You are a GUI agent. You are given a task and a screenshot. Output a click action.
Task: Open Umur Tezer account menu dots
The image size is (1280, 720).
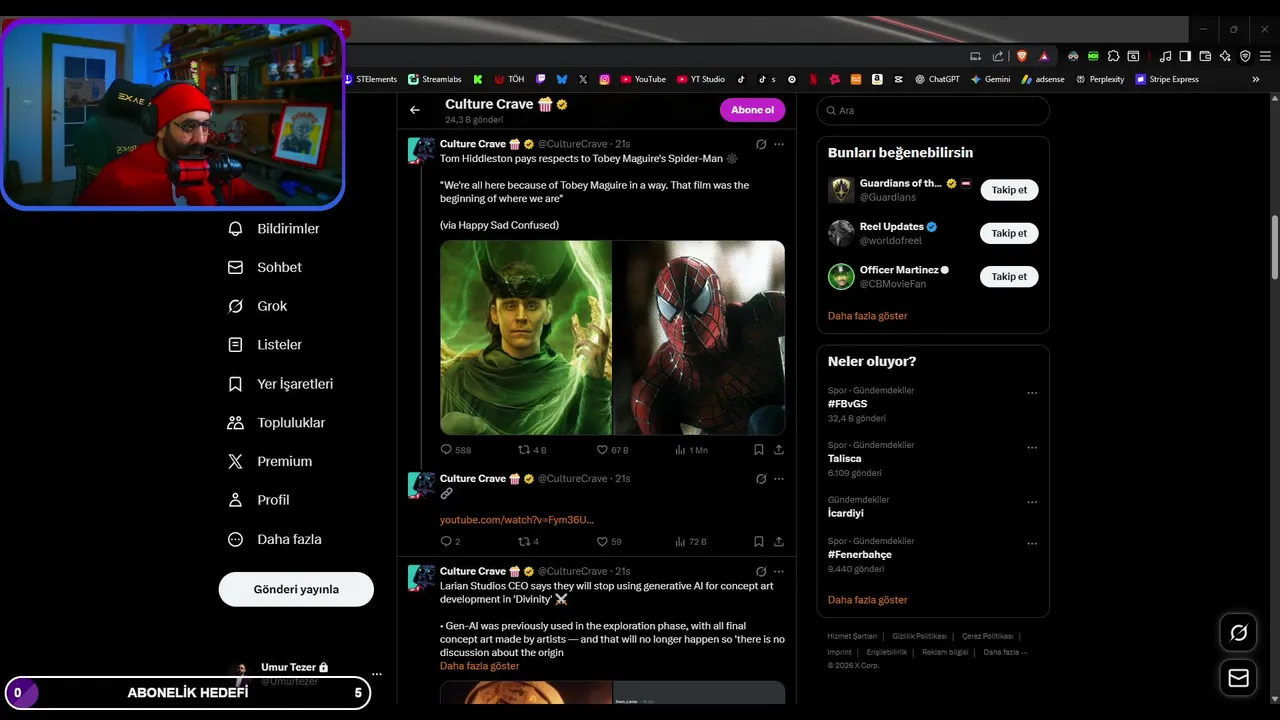tap(377, 674)
